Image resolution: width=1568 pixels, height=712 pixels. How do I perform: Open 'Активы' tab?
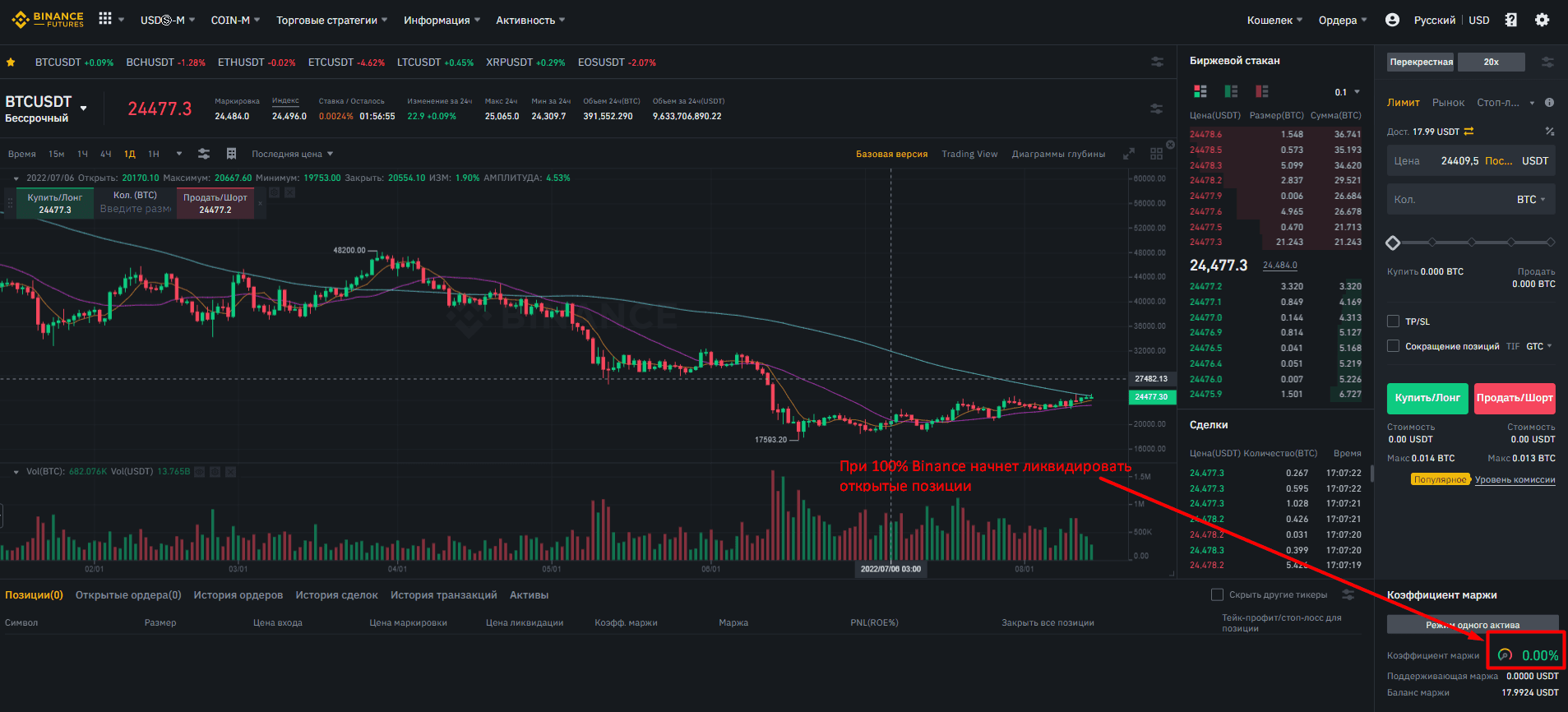click(529, 594)
